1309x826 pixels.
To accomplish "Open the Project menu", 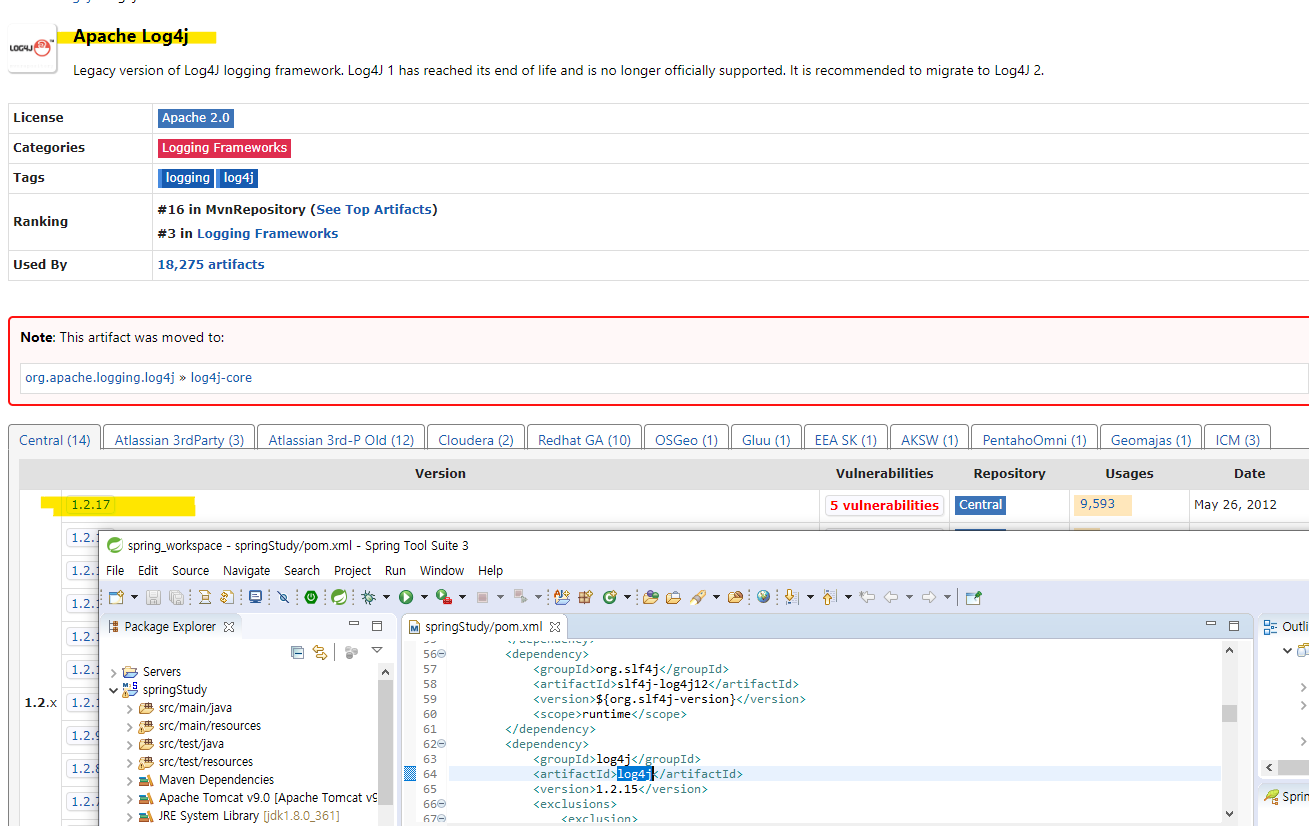I will pos(352,570).
